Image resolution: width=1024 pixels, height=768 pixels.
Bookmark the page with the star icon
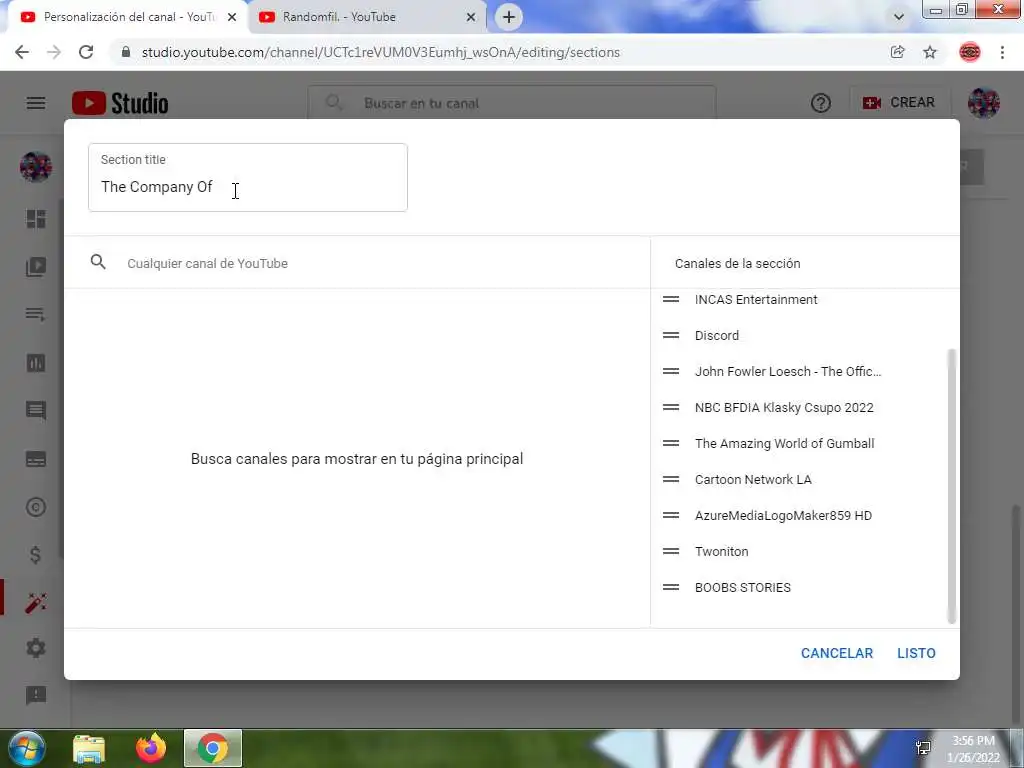(x=930, y=52)
